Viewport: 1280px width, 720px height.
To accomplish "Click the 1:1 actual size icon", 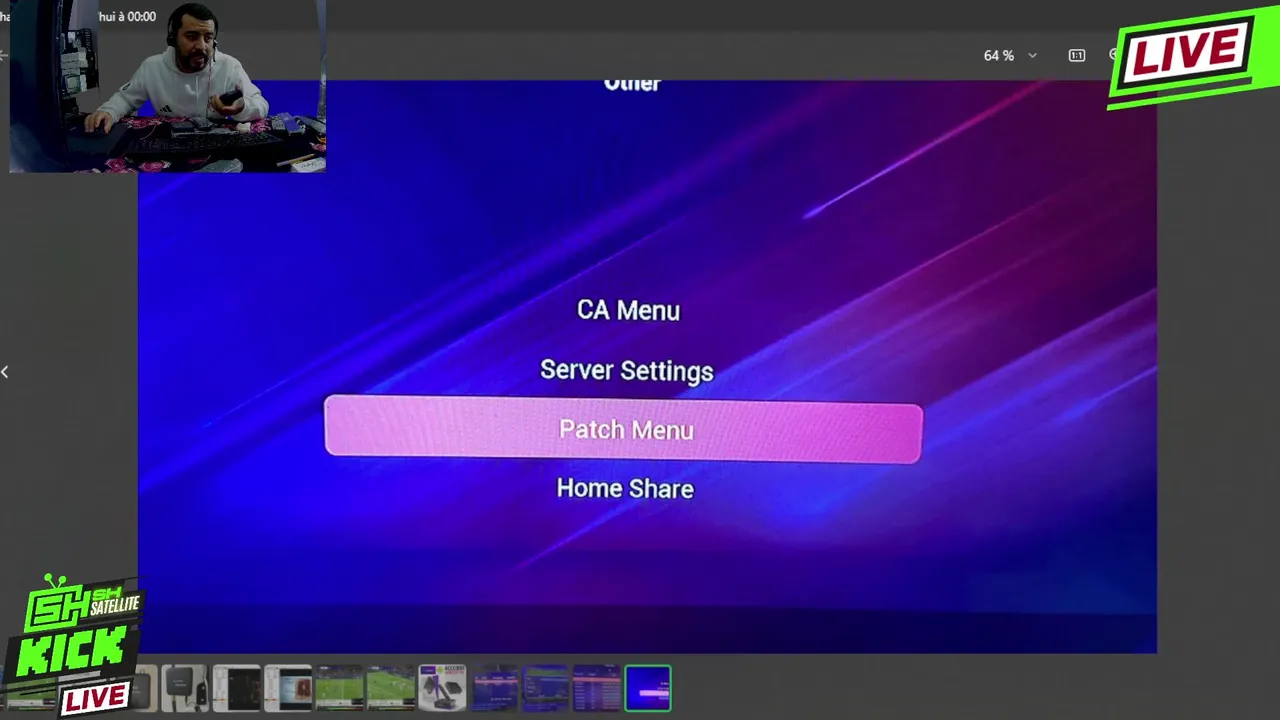I will click(1076, 56).
